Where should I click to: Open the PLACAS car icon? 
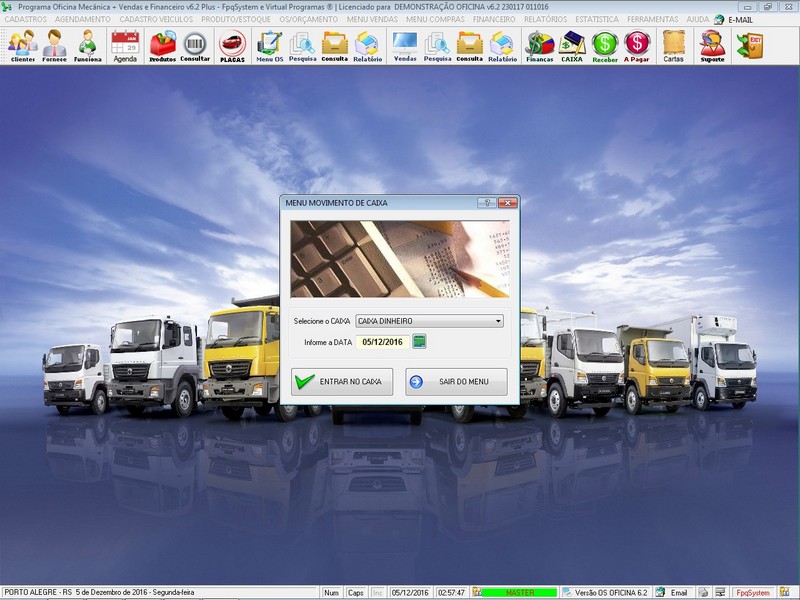pos(233,45)
